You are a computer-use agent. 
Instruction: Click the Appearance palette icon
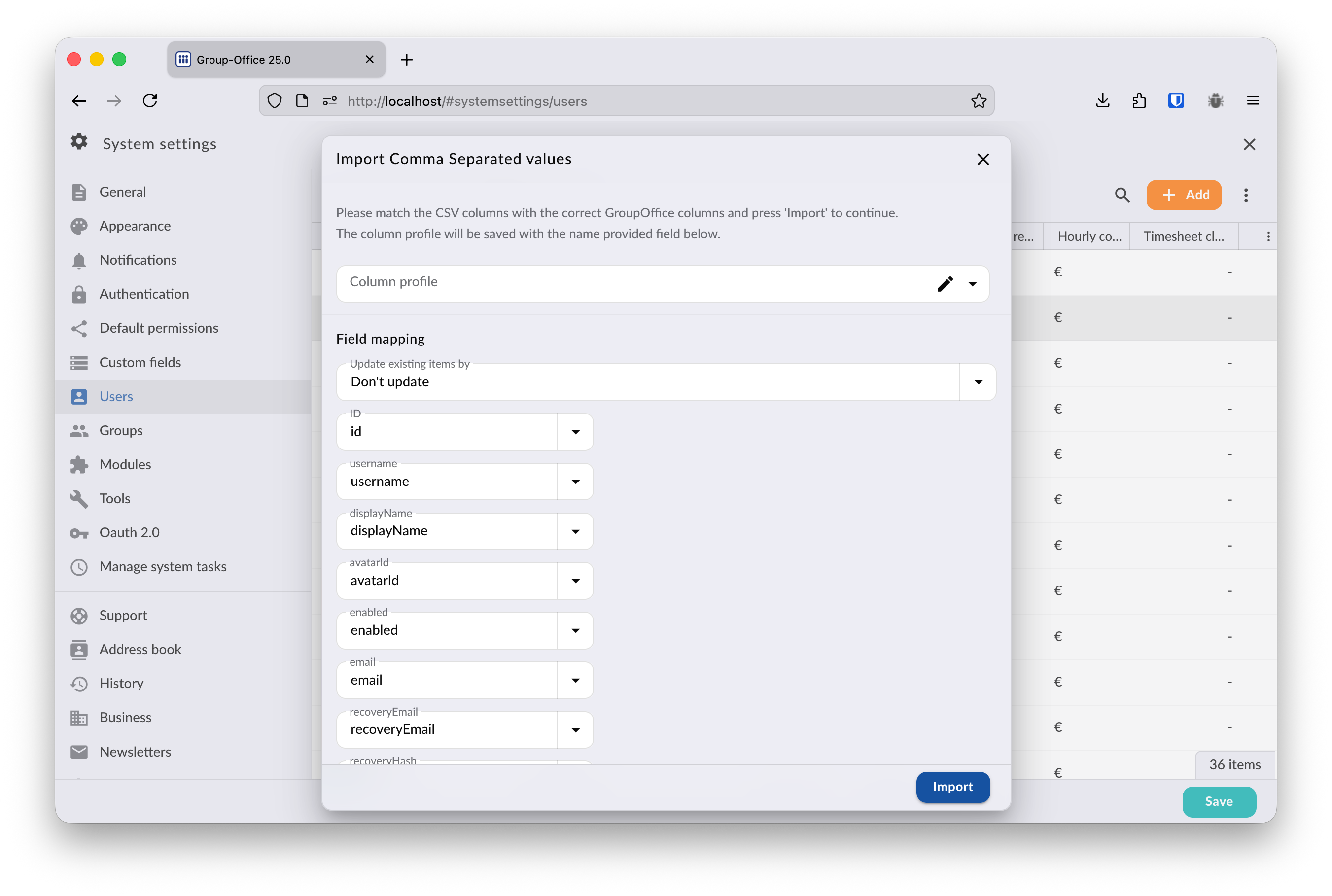tap(79, 226)
